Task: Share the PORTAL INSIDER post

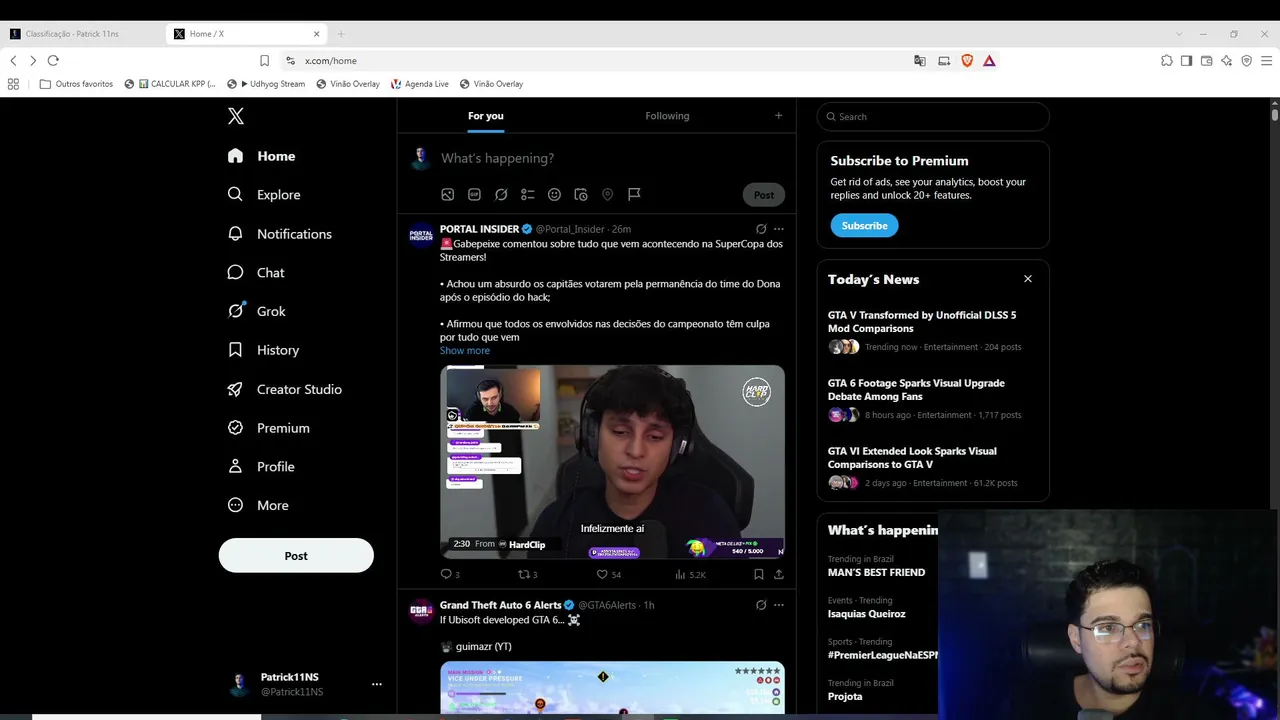Action: 779,574
